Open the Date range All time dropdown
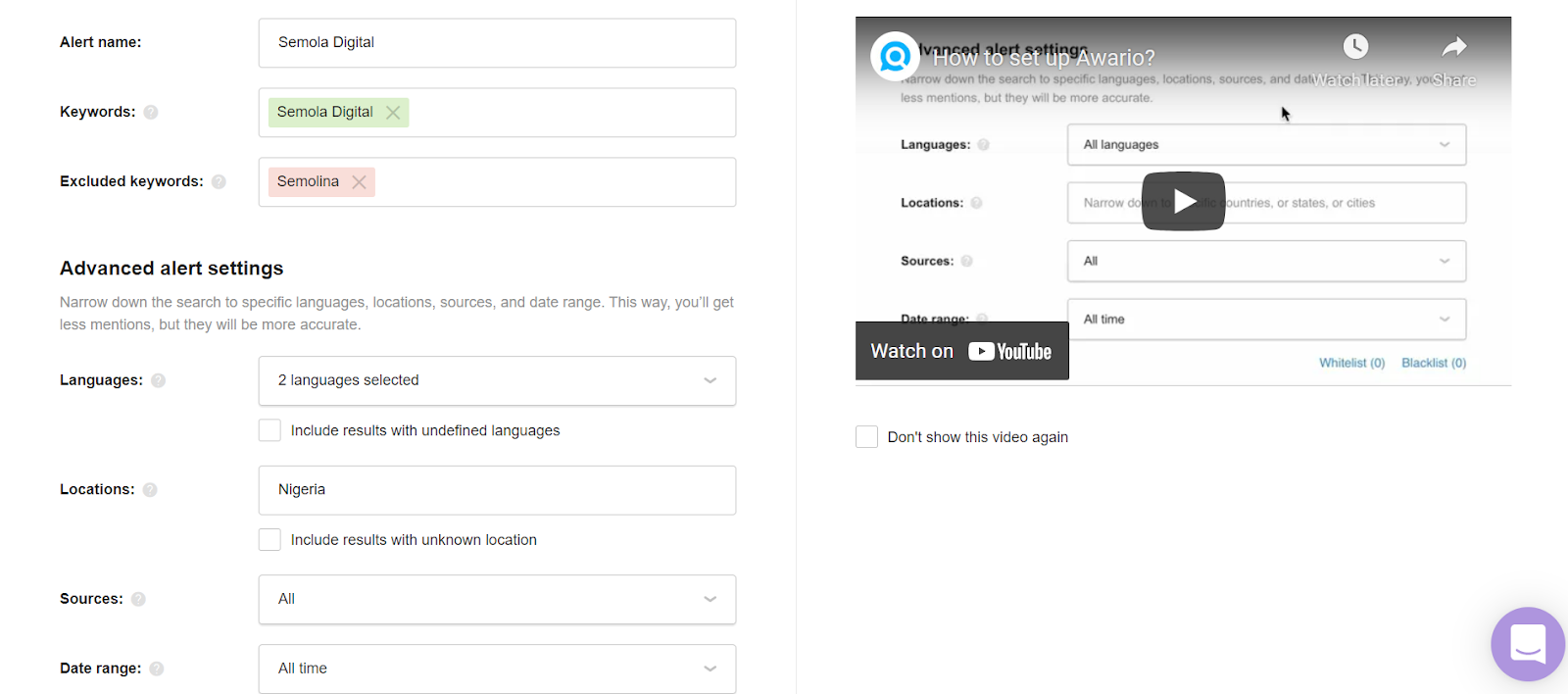 pyautogui.click(x=497, y=669)
